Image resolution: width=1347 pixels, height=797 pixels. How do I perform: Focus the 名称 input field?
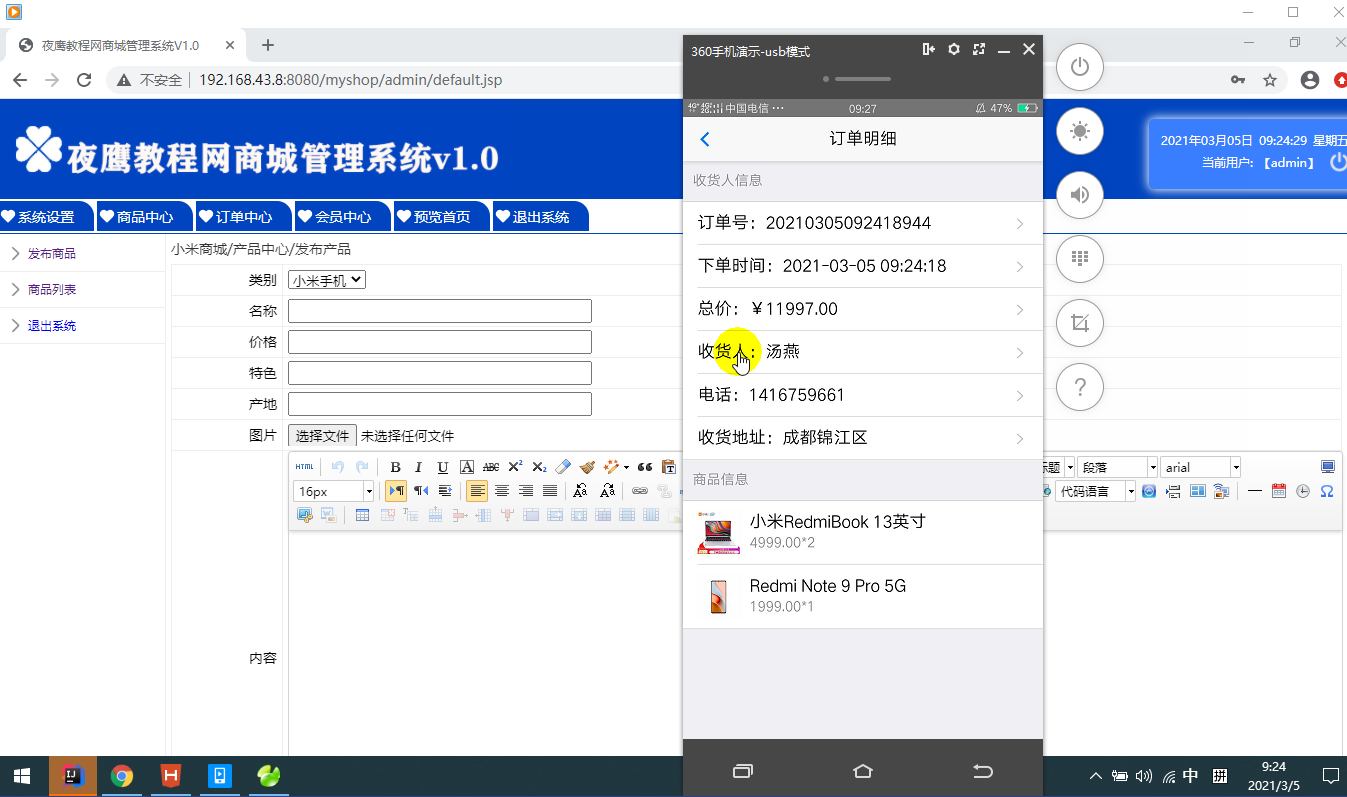(440, 311)
